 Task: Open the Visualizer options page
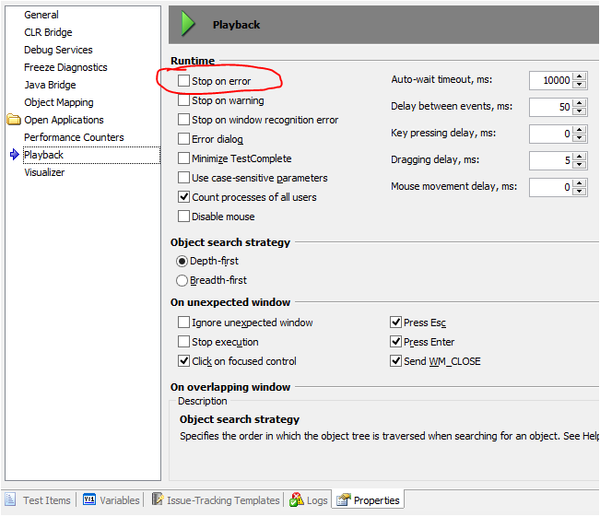44,173
